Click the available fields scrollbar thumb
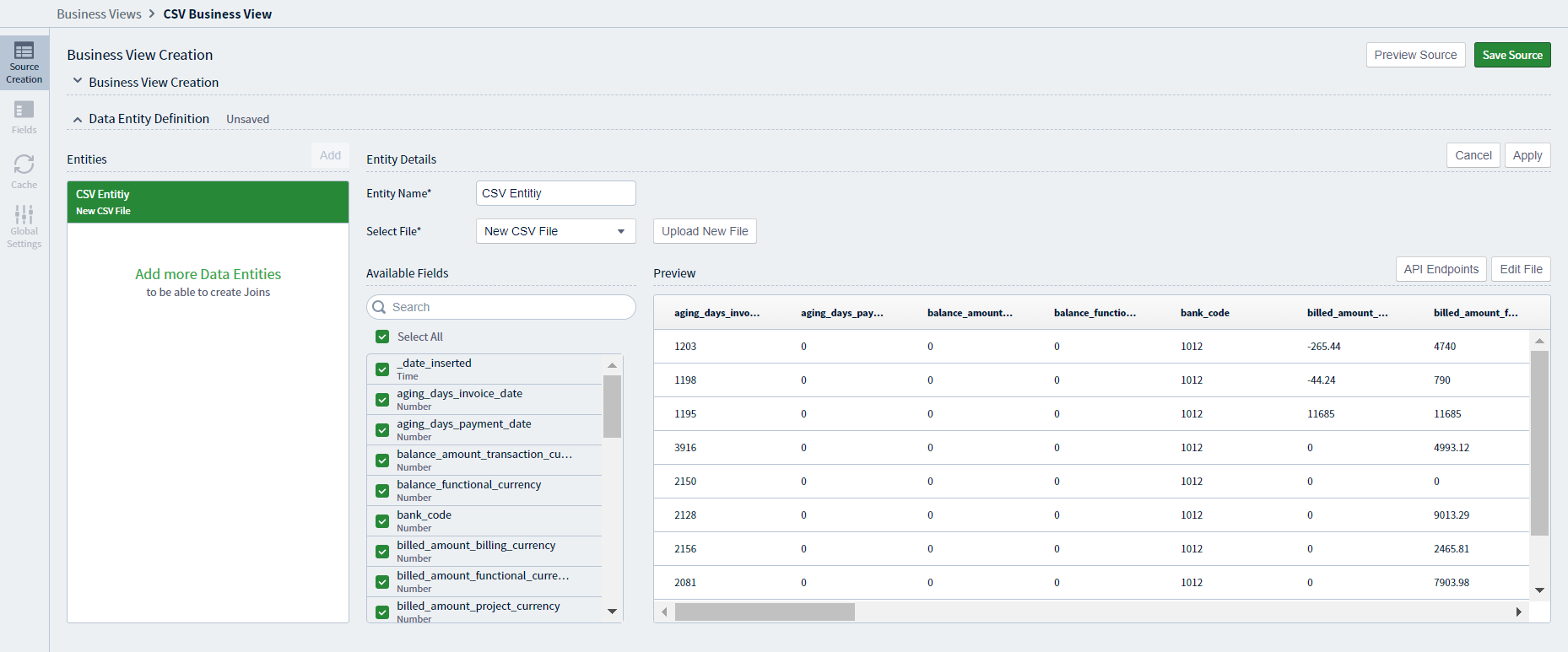Image resolution: width=1568 pixels, height=652 pixels. (613, 407)
